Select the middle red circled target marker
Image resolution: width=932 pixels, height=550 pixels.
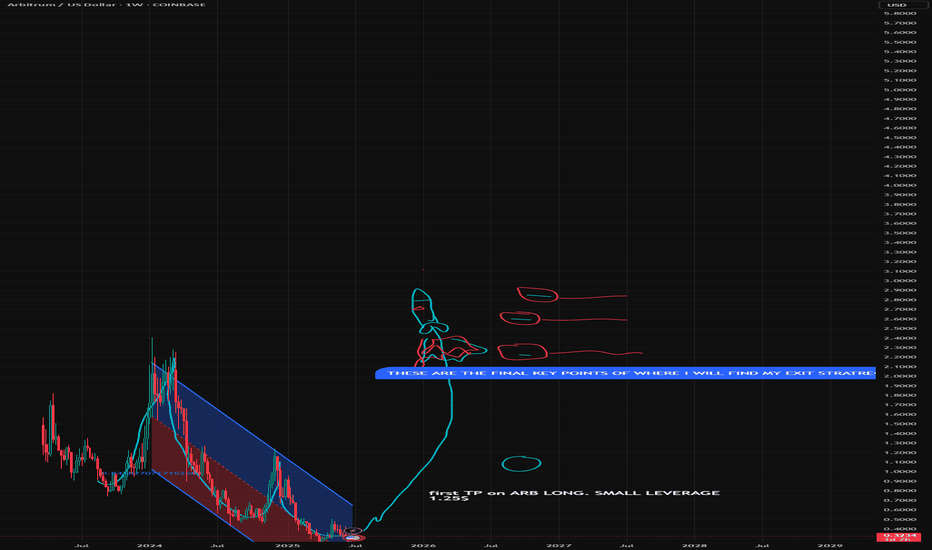[x=520, y=319]
